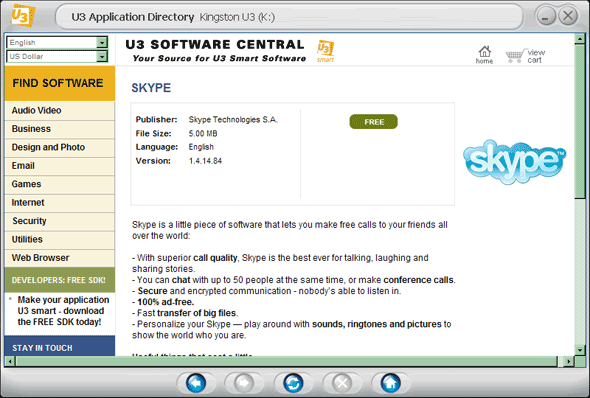The image size is (590, 398).
Task: Click the horizontal scrollbar right arrow
Action: pyautogui.click(x=569, y=362)
